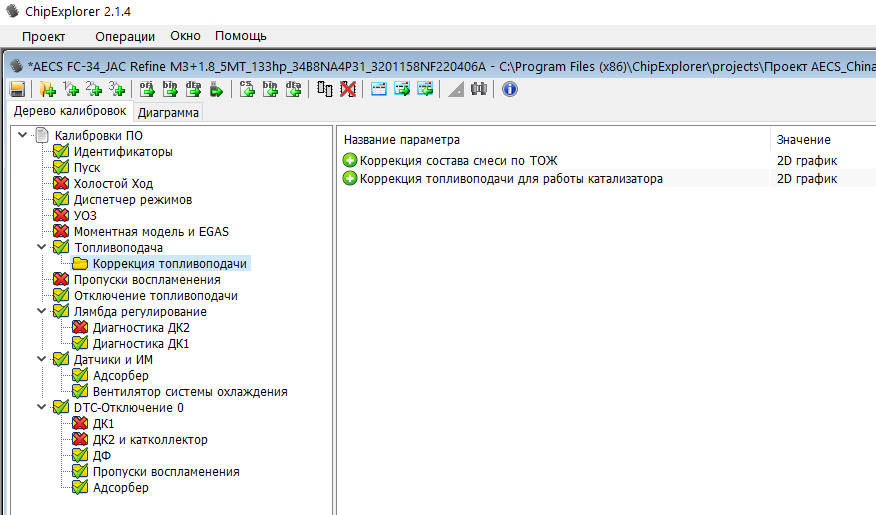Collapse the 'Топливоподача' tree node
The image size is (876, 515).
(41, 248)
